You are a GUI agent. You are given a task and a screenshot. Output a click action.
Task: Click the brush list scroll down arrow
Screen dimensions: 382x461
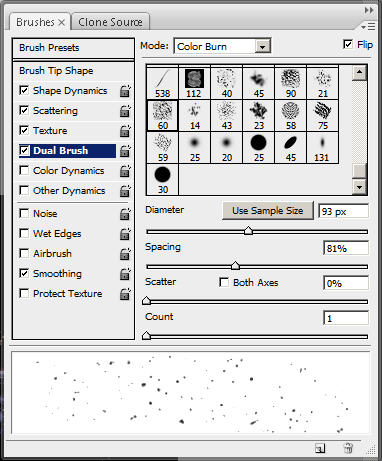[359, 187]
